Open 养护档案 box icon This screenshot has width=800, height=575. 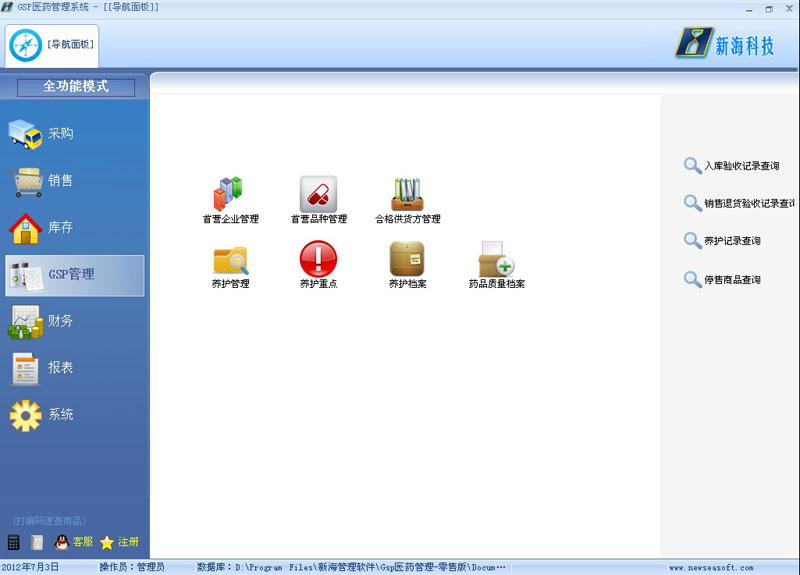tap(407, 265)
